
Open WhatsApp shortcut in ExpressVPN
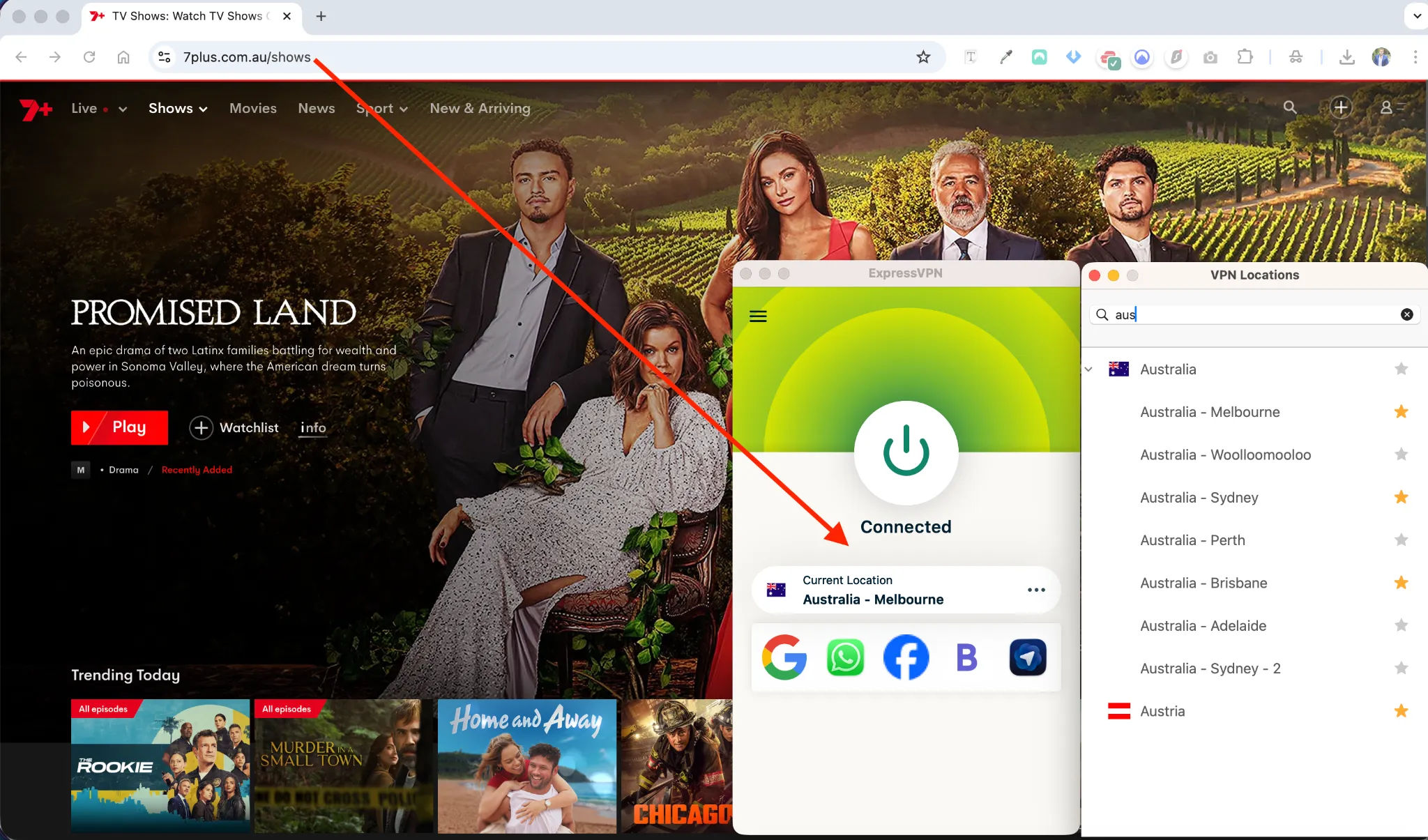(x=844, y=657)
